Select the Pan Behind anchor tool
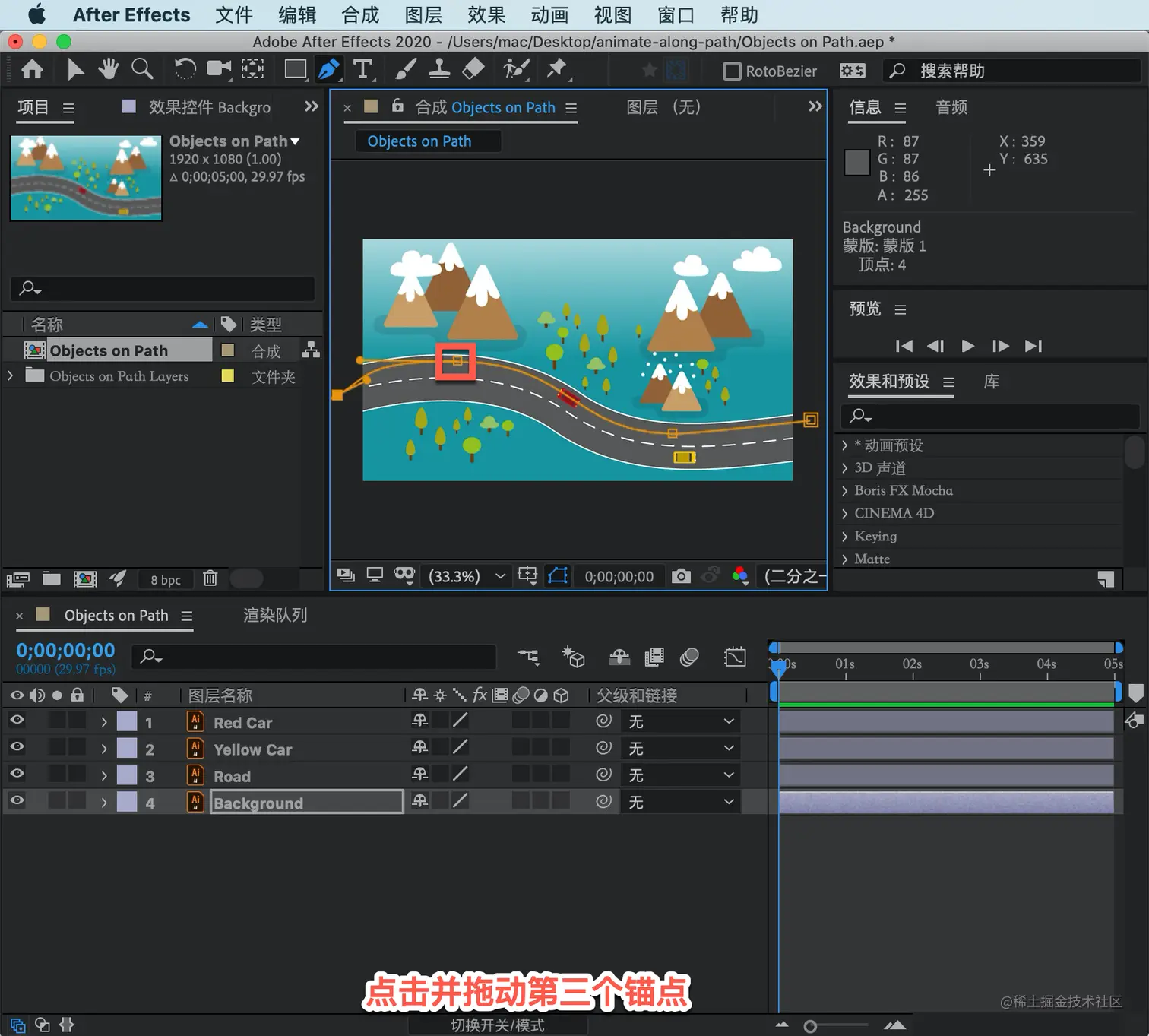The image size is (1149, 1036). coord(253,69)
